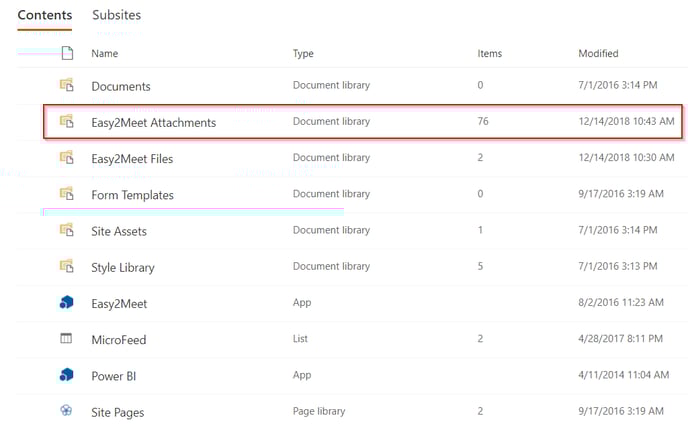Click the Documents library icon
The image size is (688, 428).
[67, 85]
